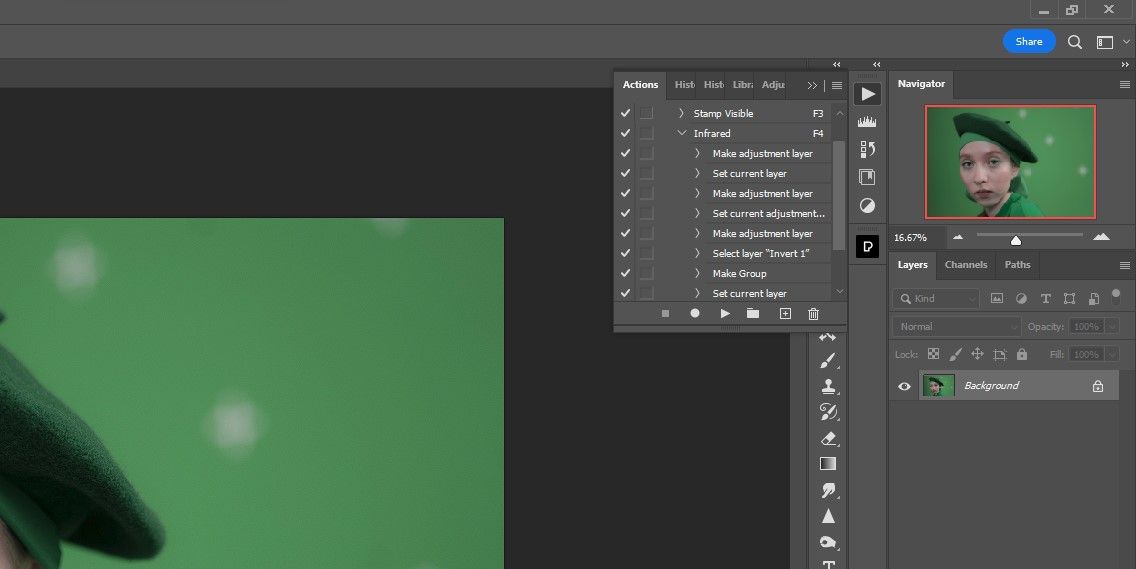Open the workspace switcher dropdown
1136x569 pixels.
click(x=1111, y=42)
